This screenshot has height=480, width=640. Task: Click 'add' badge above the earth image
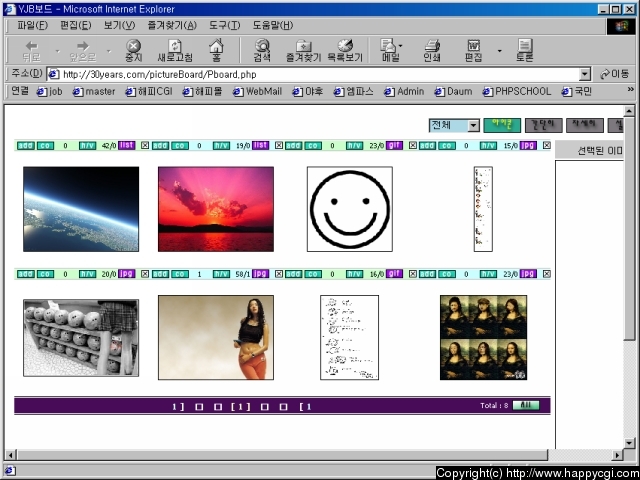click(x=26, y=146)
